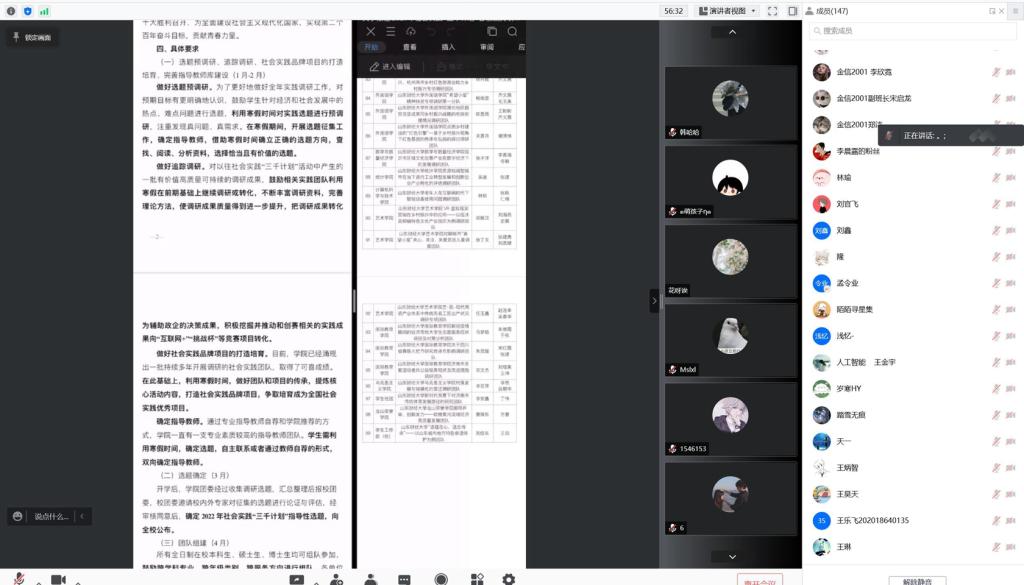Select the 开始 tab in shared document

[x=372, y=47]
